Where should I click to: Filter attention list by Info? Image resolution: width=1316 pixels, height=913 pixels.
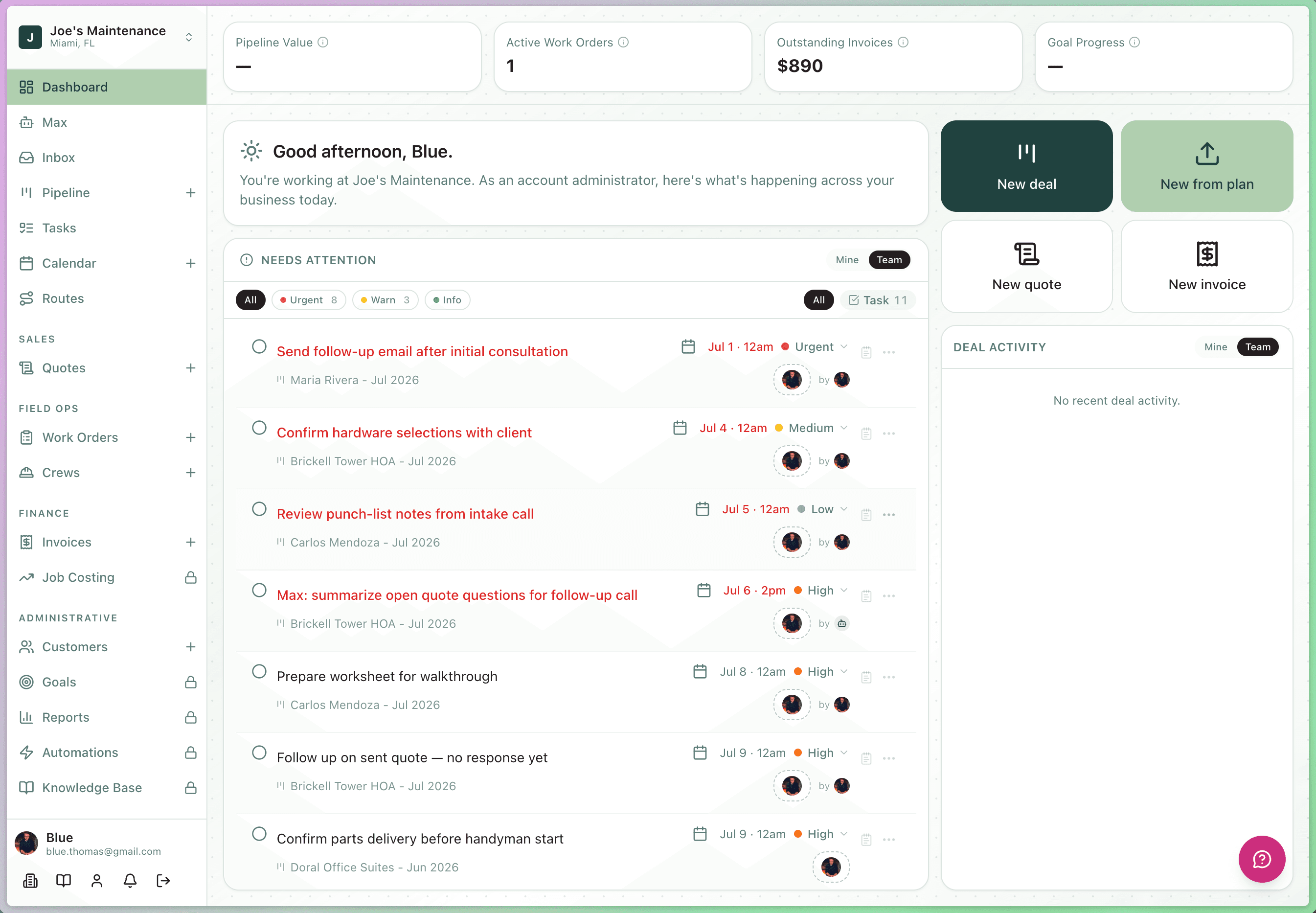447,300
